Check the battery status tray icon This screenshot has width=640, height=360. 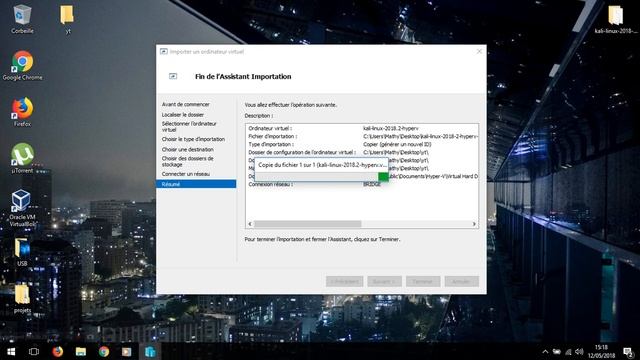click(557, 351)
